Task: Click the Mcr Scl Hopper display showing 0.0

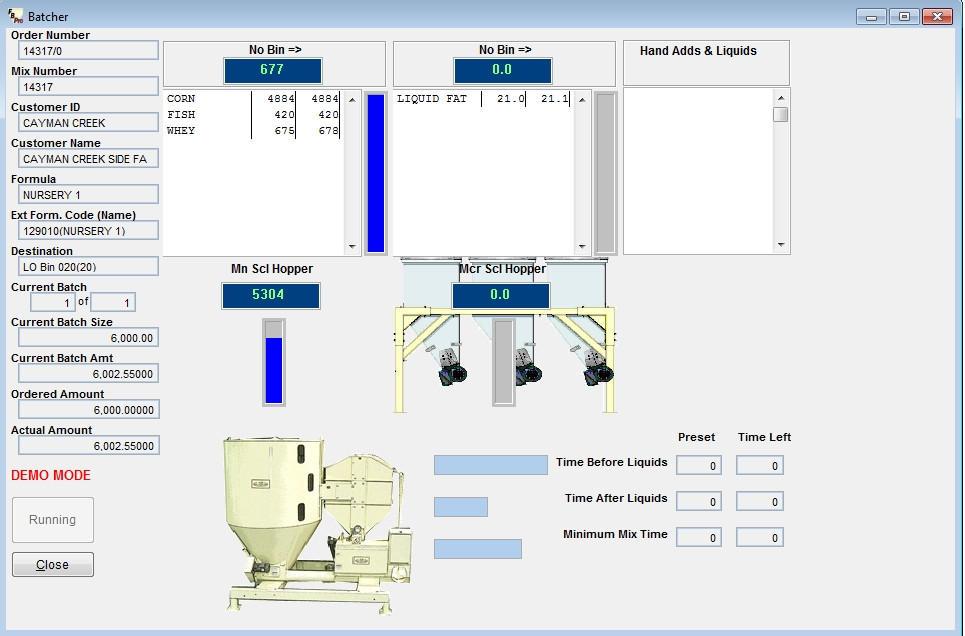Action: pos(502,296)
